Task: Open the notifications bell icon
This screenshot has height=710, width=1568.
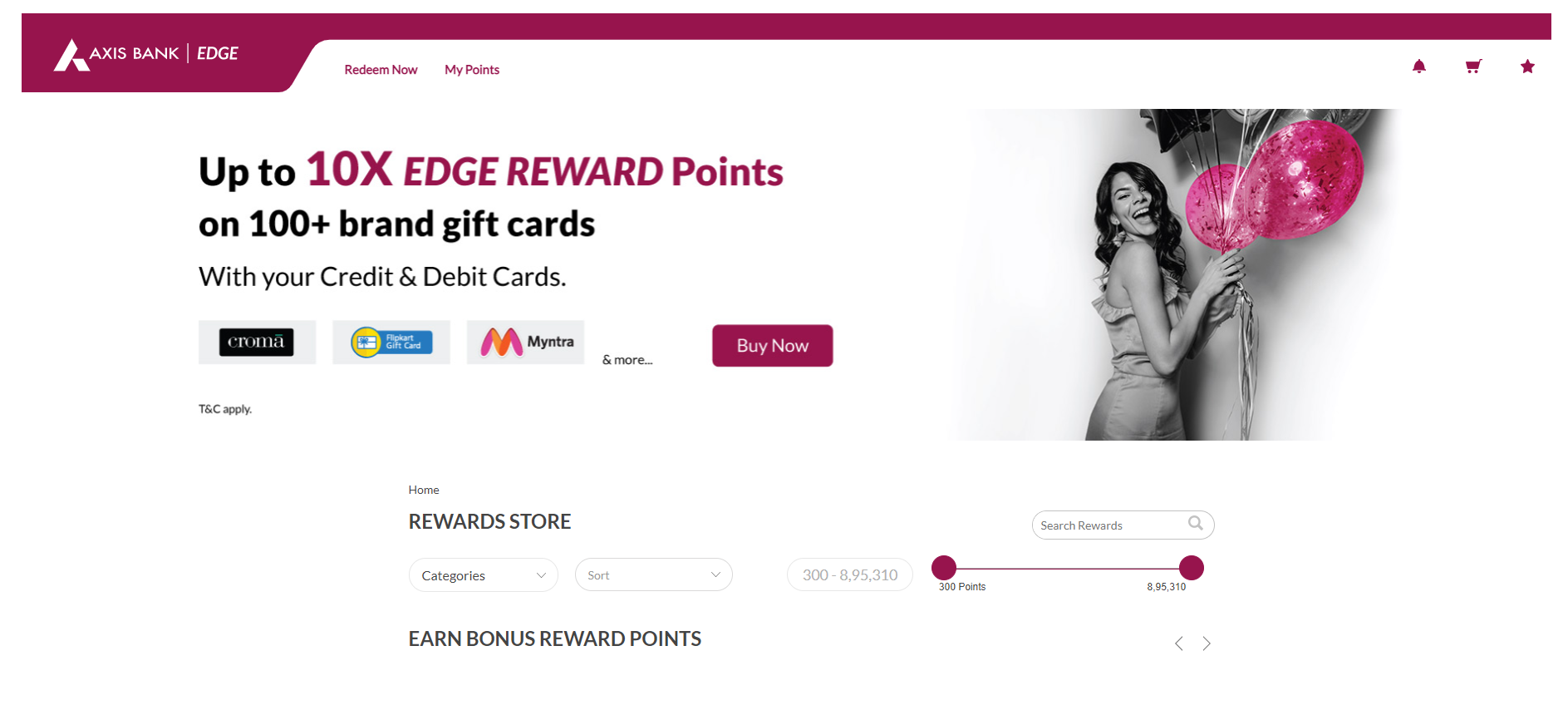Action: tap(1418, 67)
